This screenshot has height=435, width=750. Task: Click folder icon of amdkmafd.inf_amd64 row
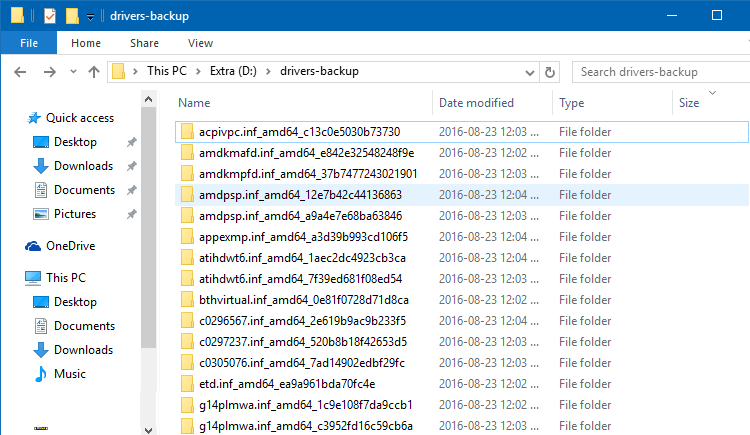coord(187,153)
